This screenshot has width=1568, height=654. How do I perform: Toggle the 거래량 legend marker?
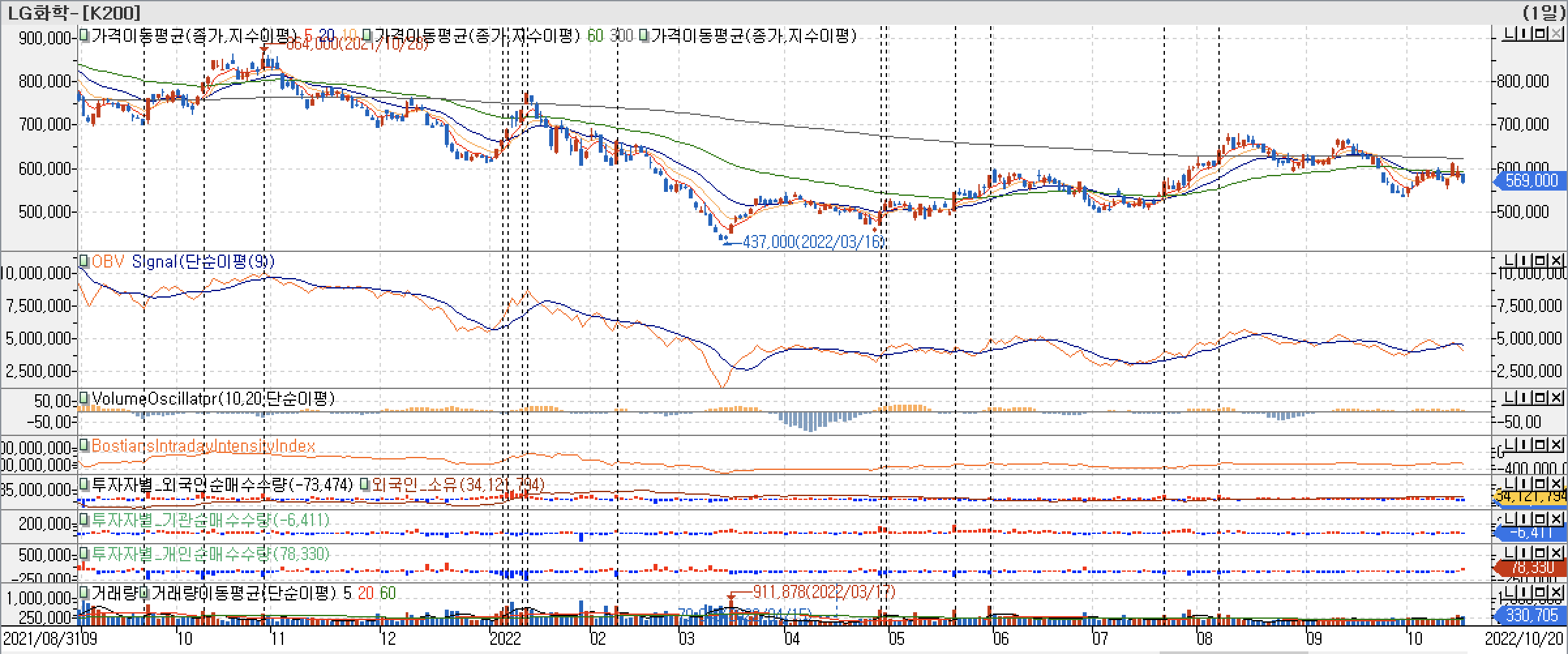(x=84, y=593)
